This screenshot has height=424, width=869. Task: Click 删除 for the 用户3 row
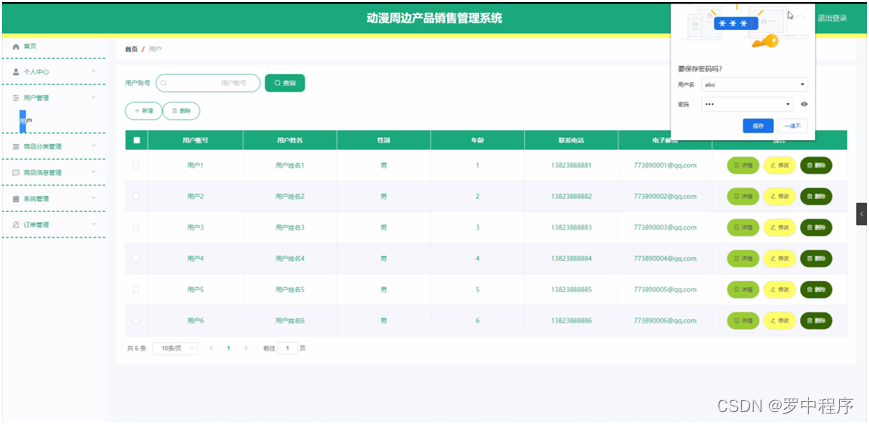tap(816, 227)
